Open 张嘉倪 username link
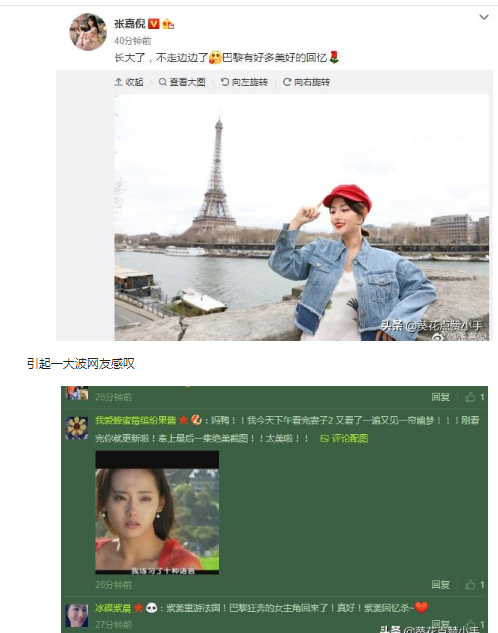 [x=130, y=24]
